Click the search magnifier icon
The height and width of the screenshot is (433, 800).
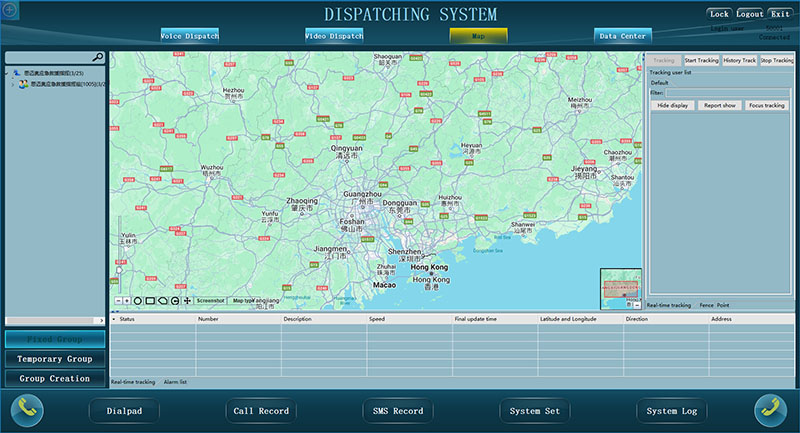coord(97,57)
